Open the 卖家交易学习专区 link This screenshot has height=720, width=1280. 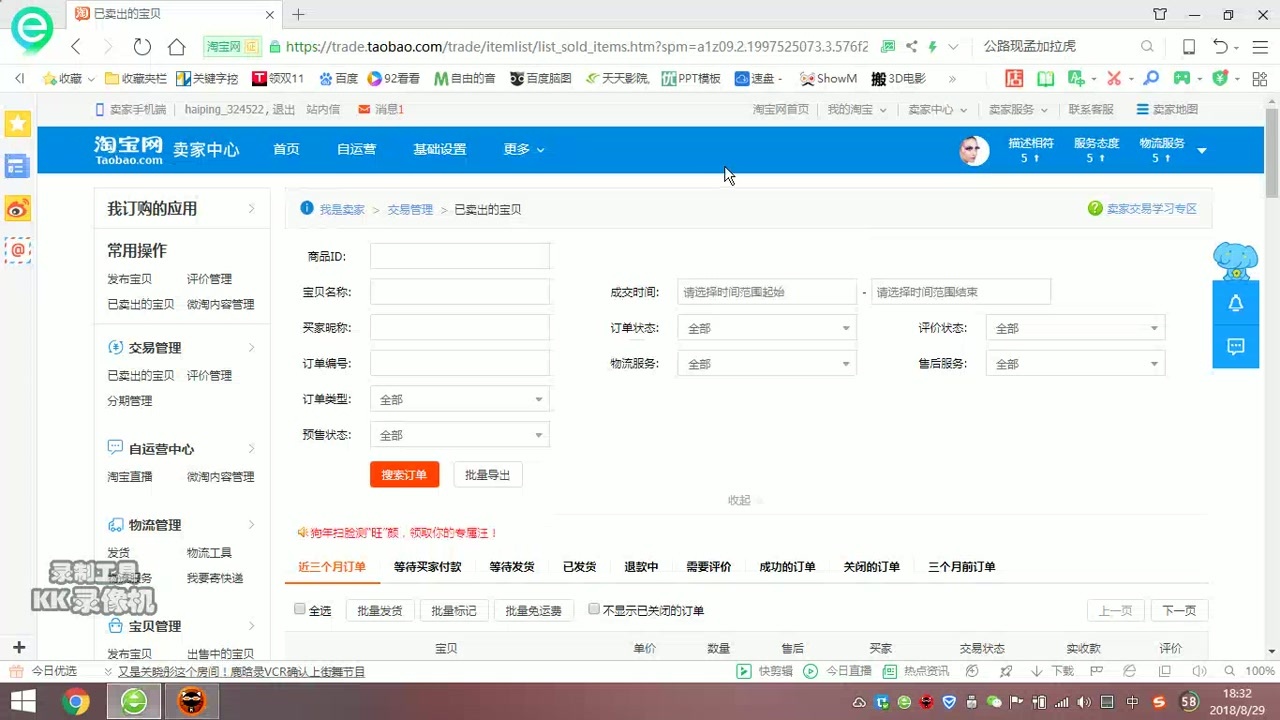(1151, 208)
